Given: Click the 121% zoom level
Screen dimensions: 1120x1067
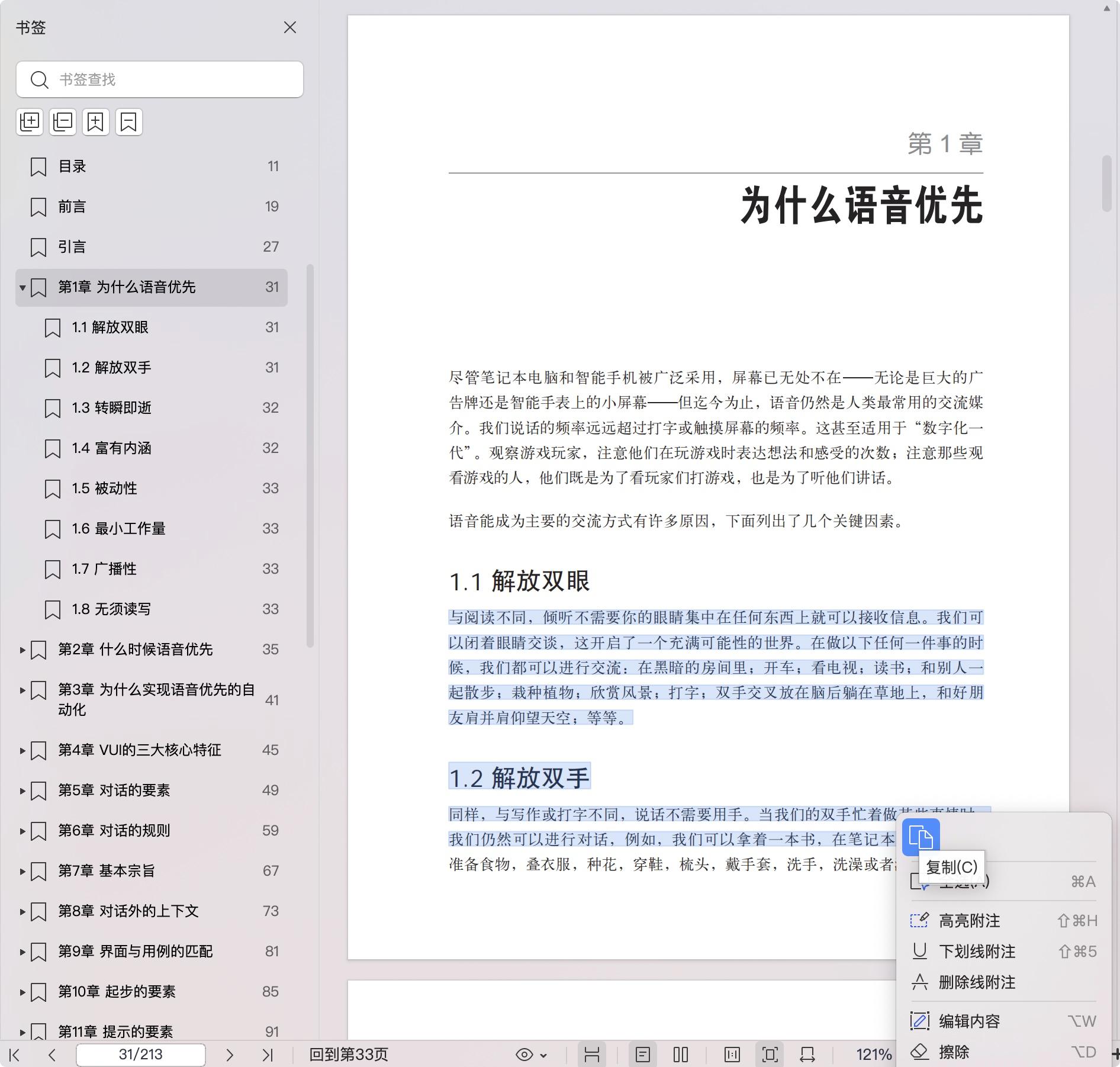Looking at the screenshot, I should [873, 1055].
